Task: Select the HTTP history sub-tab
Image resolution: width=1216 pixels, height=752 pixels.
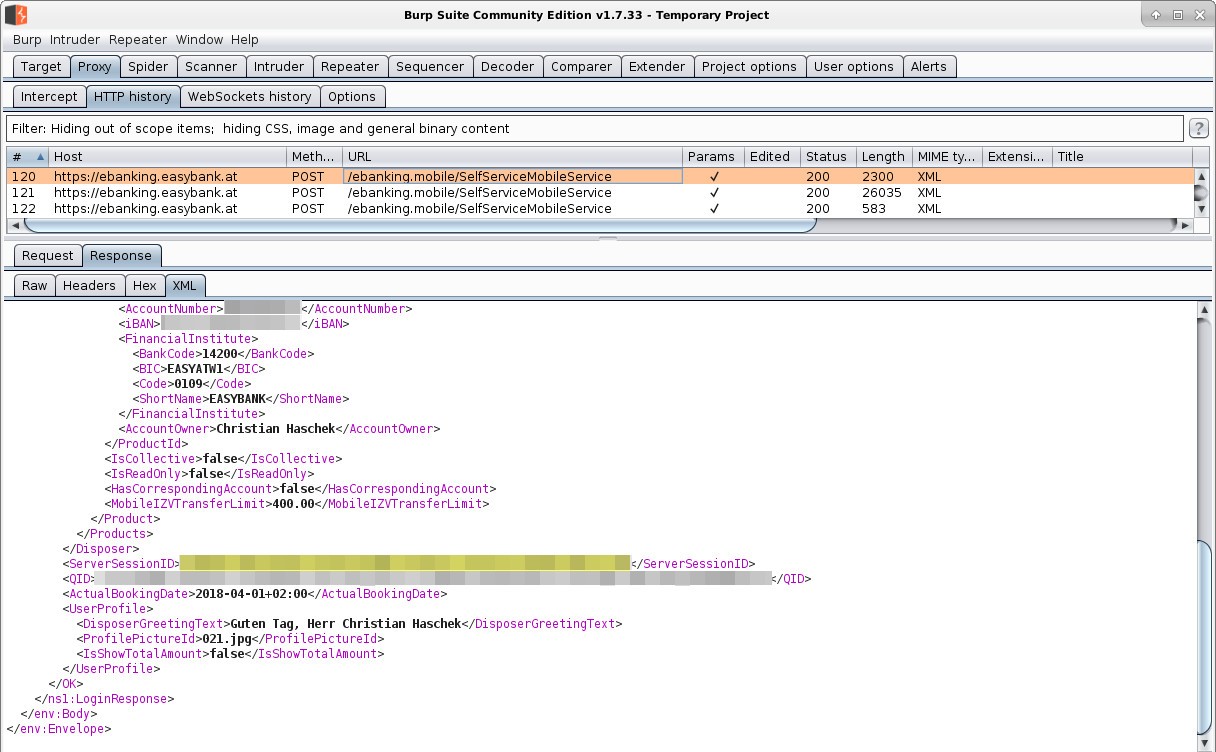Action: coord(133,97)
